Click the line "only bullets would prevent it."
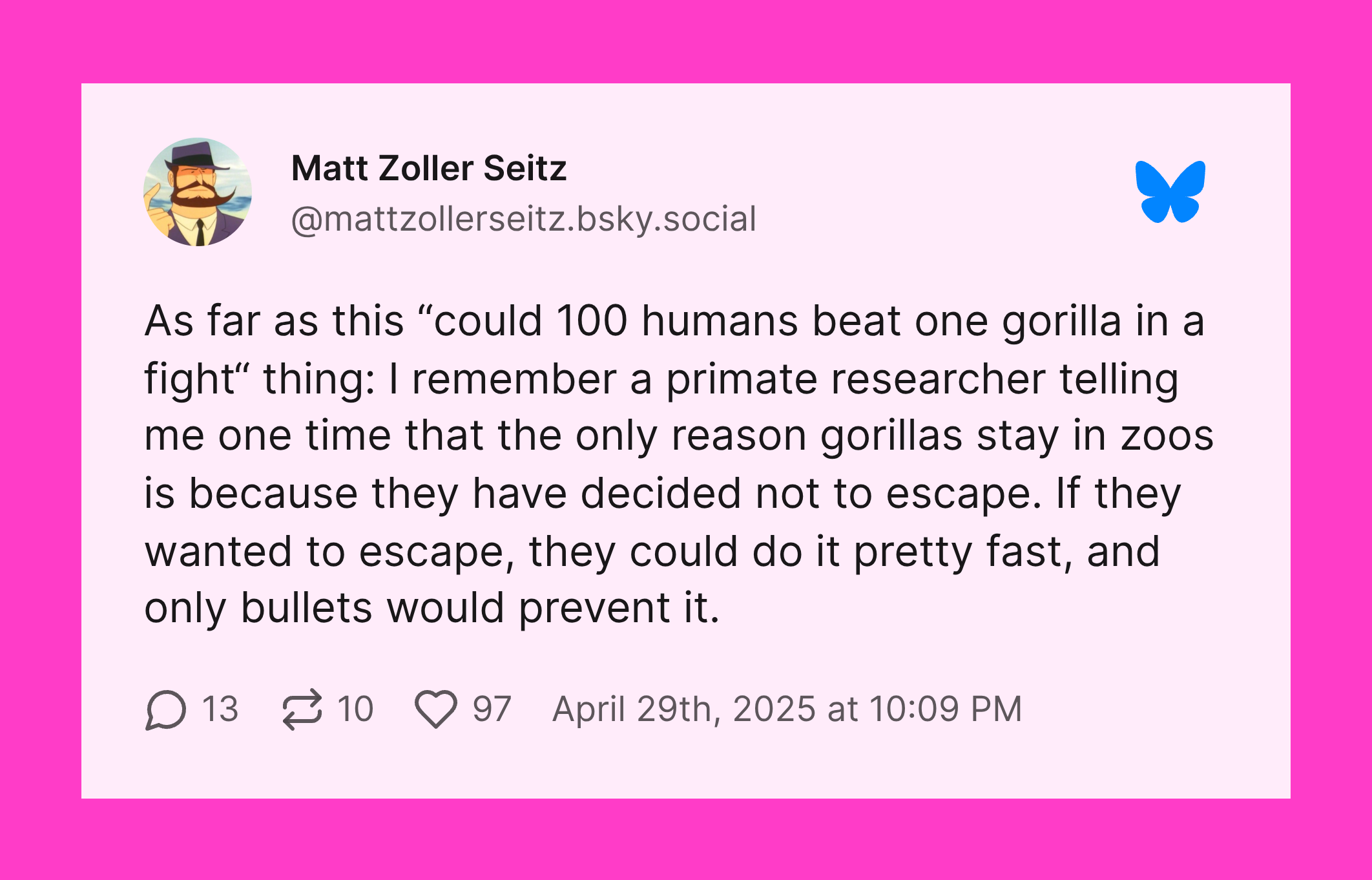 [432, 609]
